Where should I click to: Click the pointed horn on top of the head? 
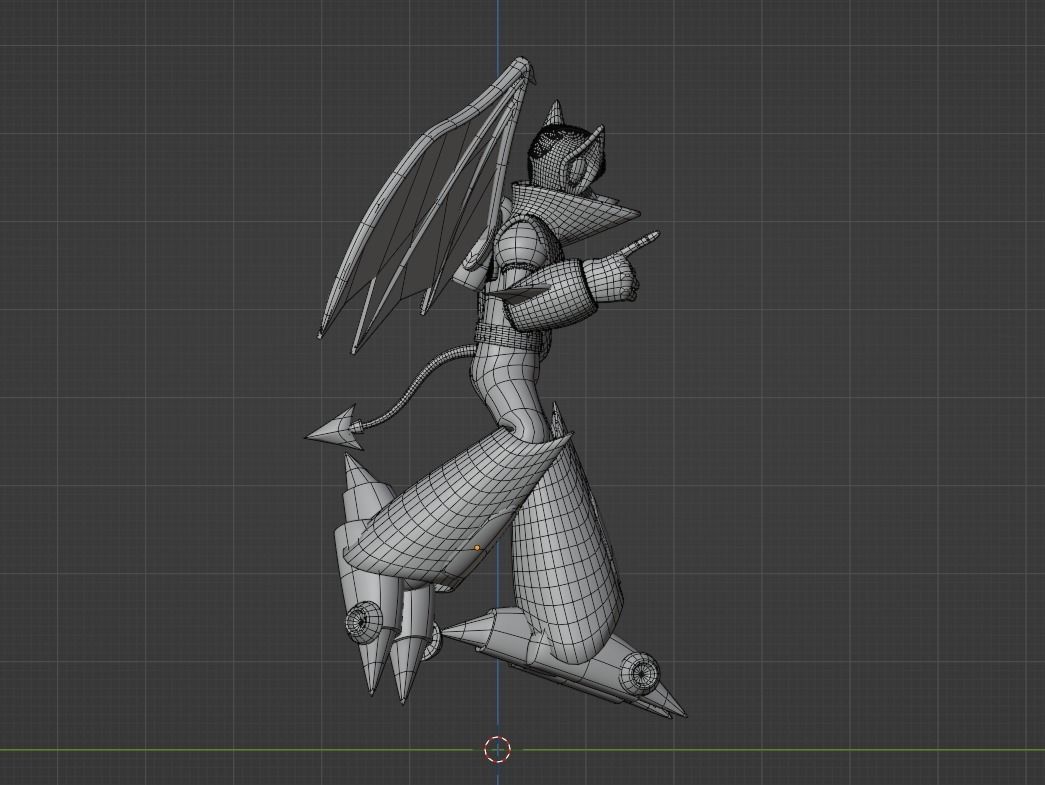556,113
